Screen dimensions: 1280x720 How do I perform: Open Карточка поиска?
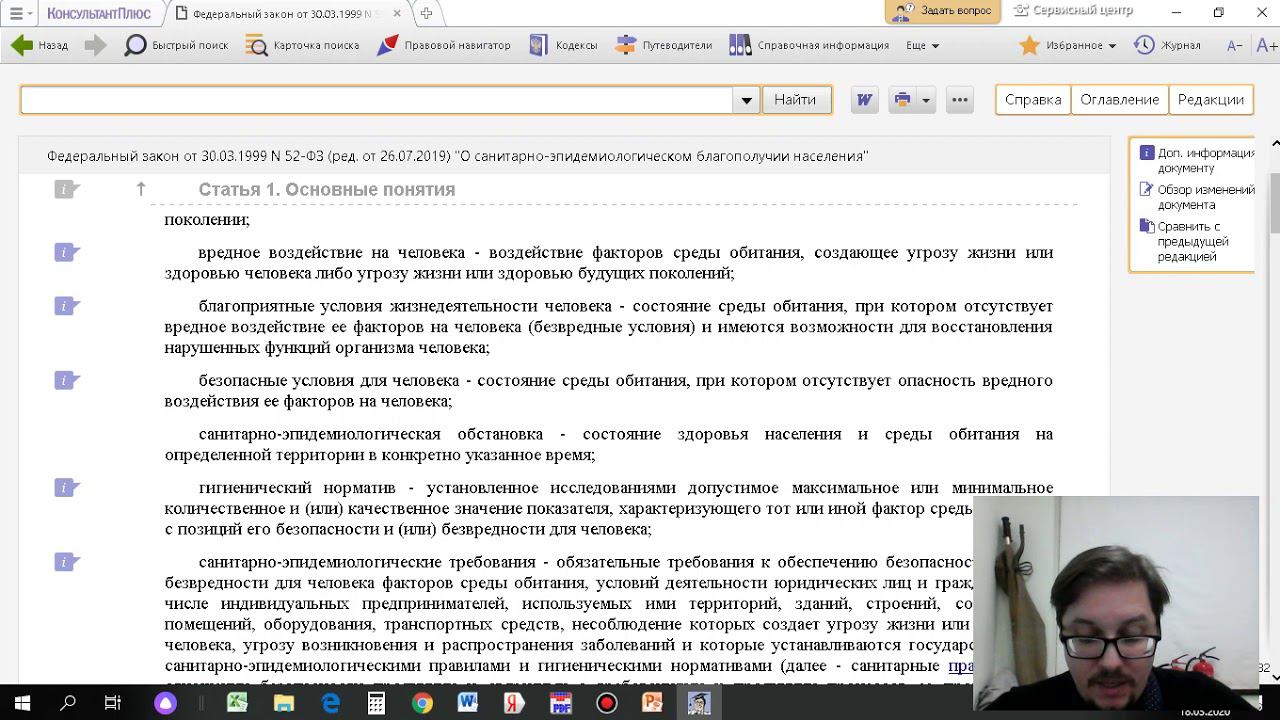pyautogui.click(x=302, y=45)
